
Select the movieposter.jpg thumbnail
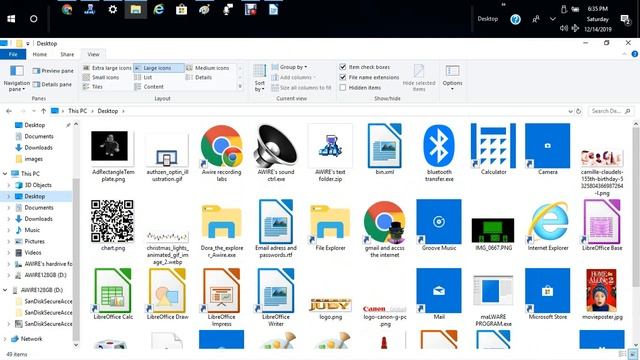pyautogui.click(x=602, y=291)
